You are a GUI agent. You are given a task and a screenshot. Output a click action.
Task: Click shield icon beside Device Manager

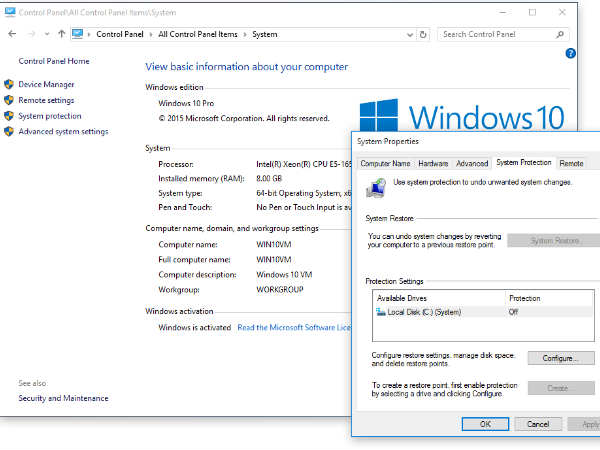[x=9, y=84]
